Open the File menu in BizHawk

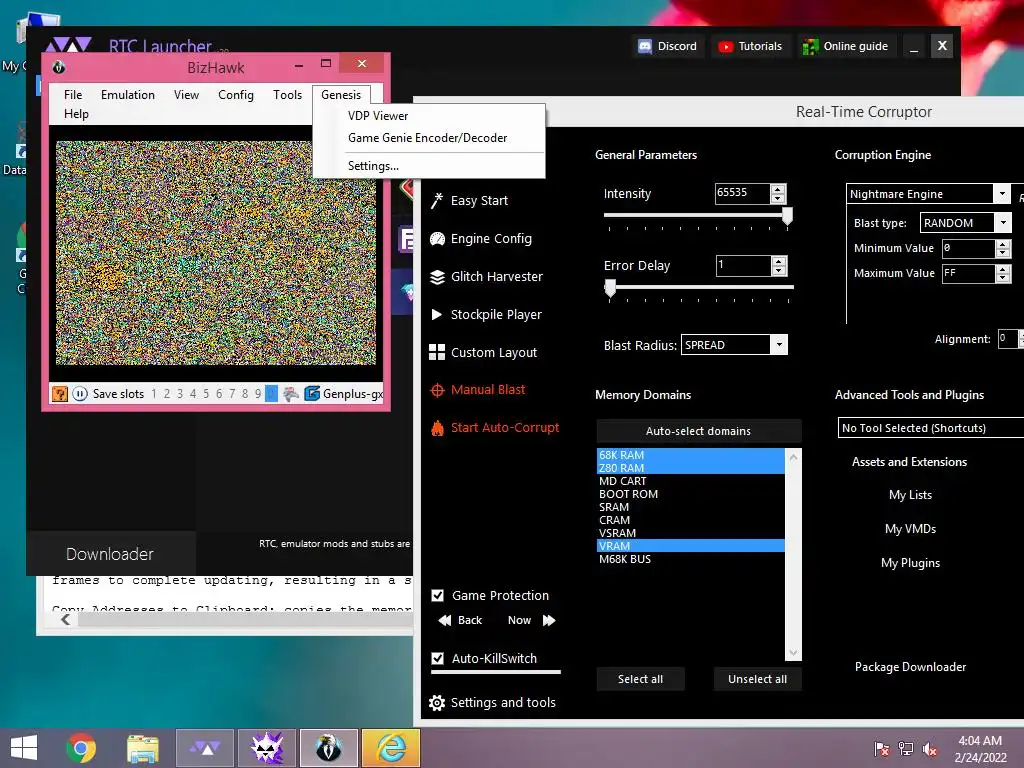[73, 95]
